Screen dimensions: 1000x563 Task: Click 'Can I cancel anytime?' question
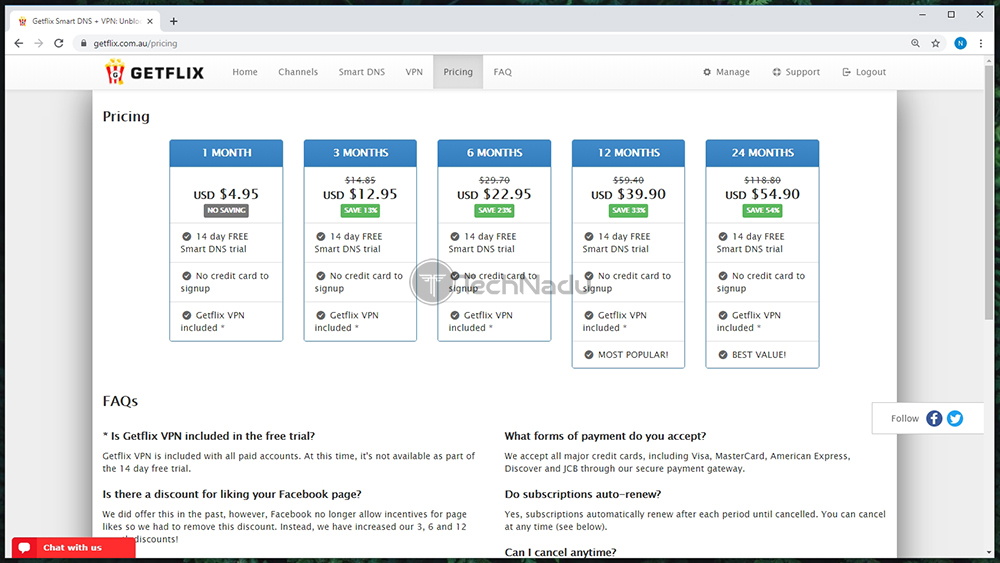(x=561, y=552)
